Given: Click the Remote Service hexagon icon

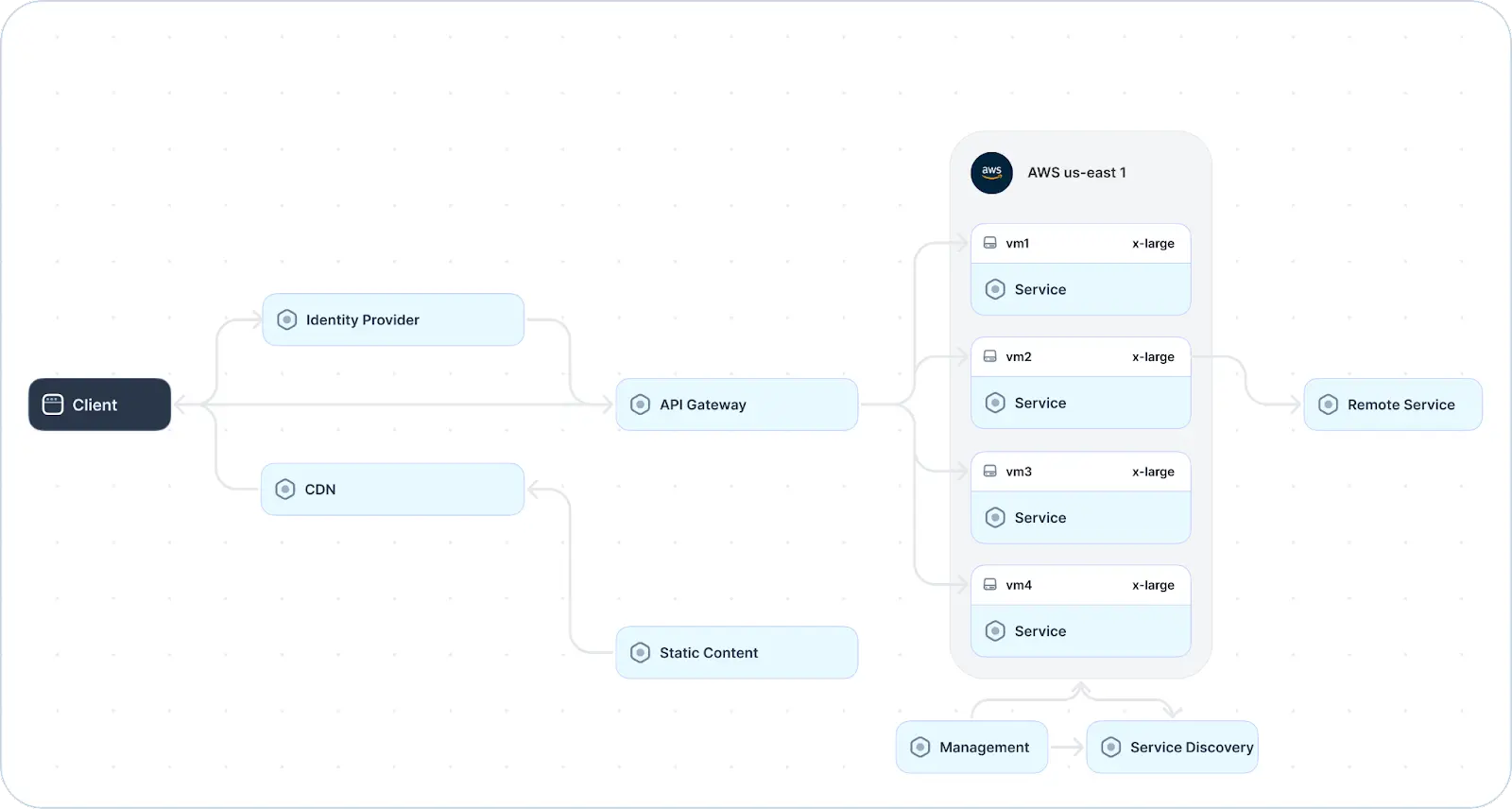Looking at the screenshot, I should click(x=1328, y=404).
